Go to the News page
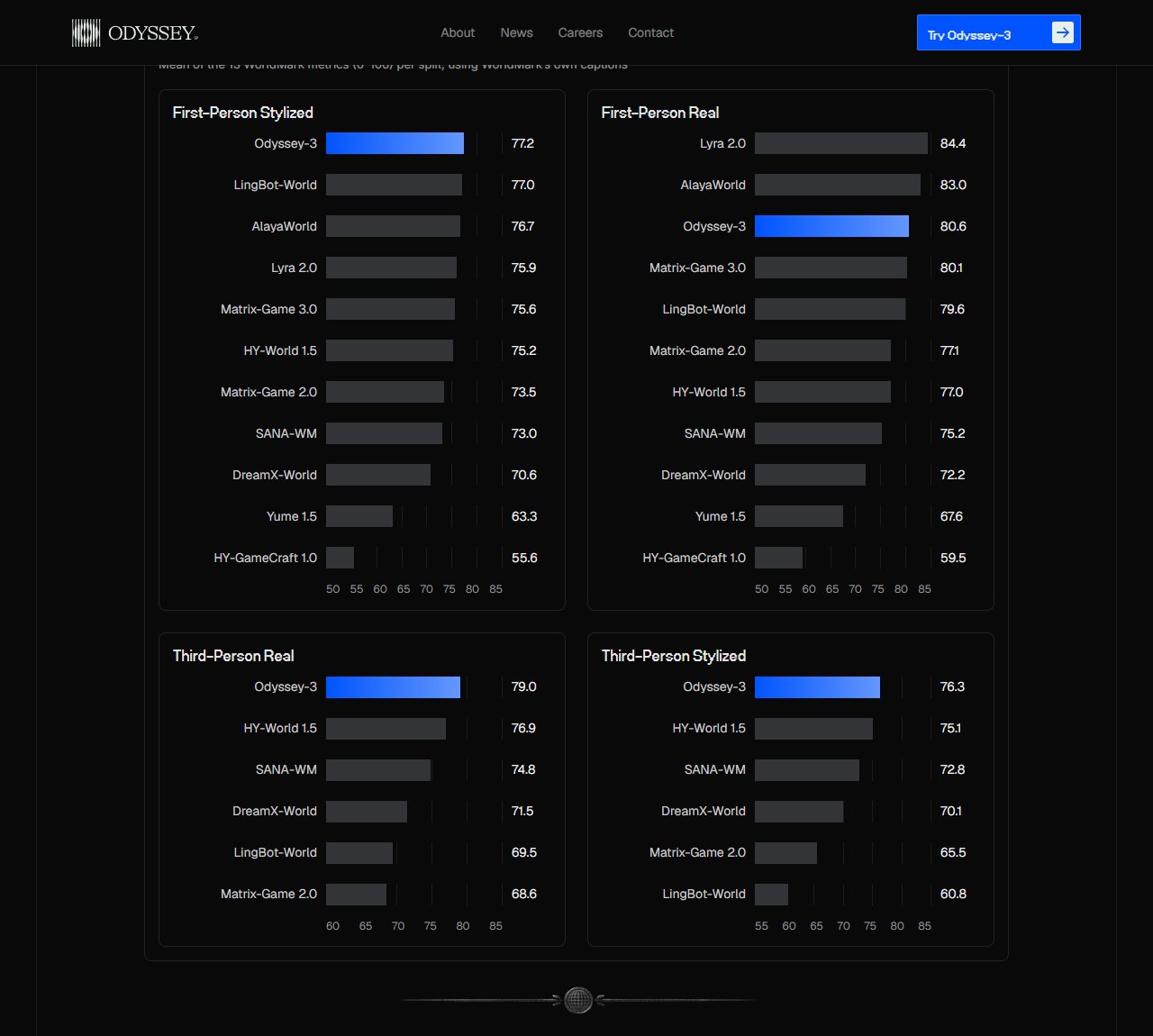1153x1036 pixels. [516, 32]
